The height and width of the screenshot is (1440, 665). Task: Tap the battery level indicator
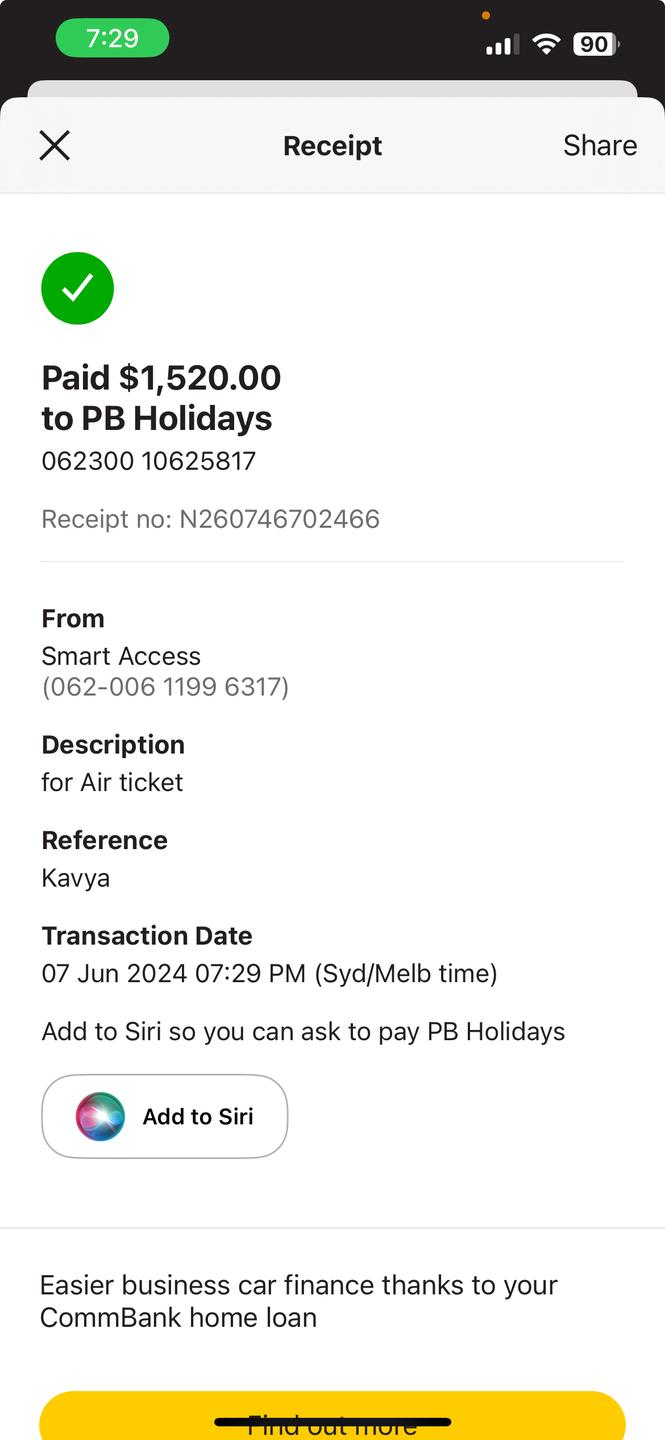pyautogui.click(x=595, y=44)
